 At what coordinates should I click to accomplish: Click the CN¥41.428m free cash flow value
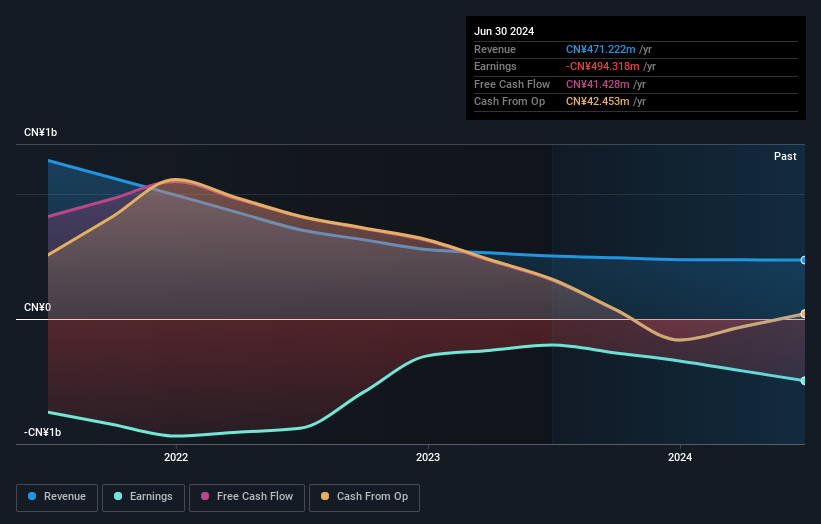click(x=597, y=84)
